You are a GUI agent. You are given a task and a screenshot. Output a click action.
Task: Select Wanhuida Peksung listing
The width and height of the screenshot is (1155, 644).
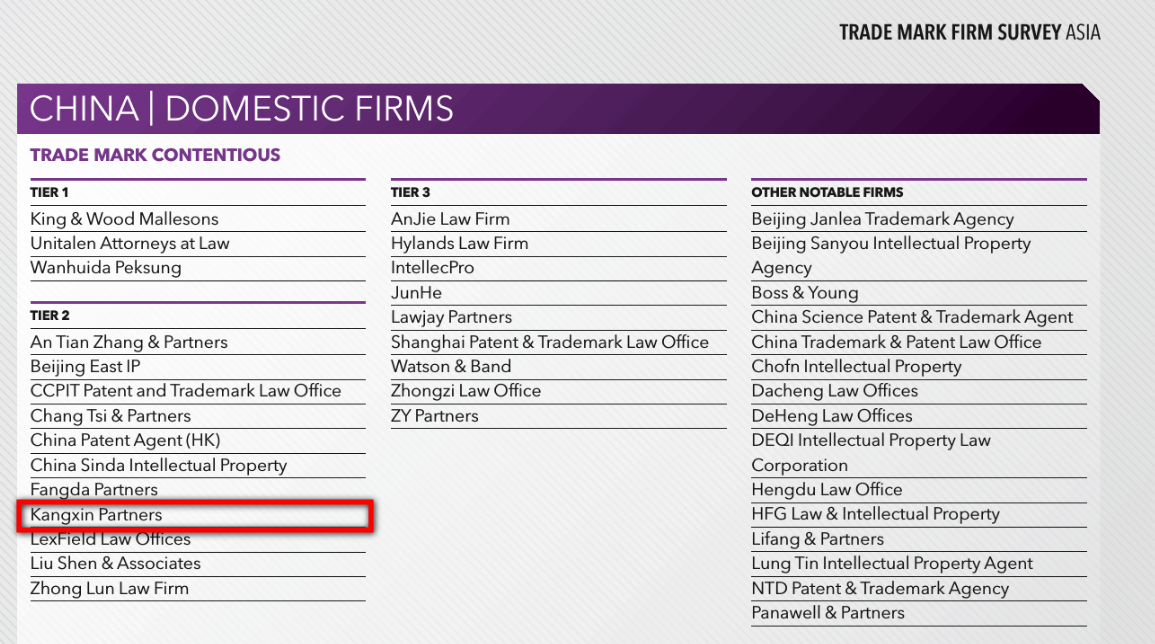pos(105,267)
